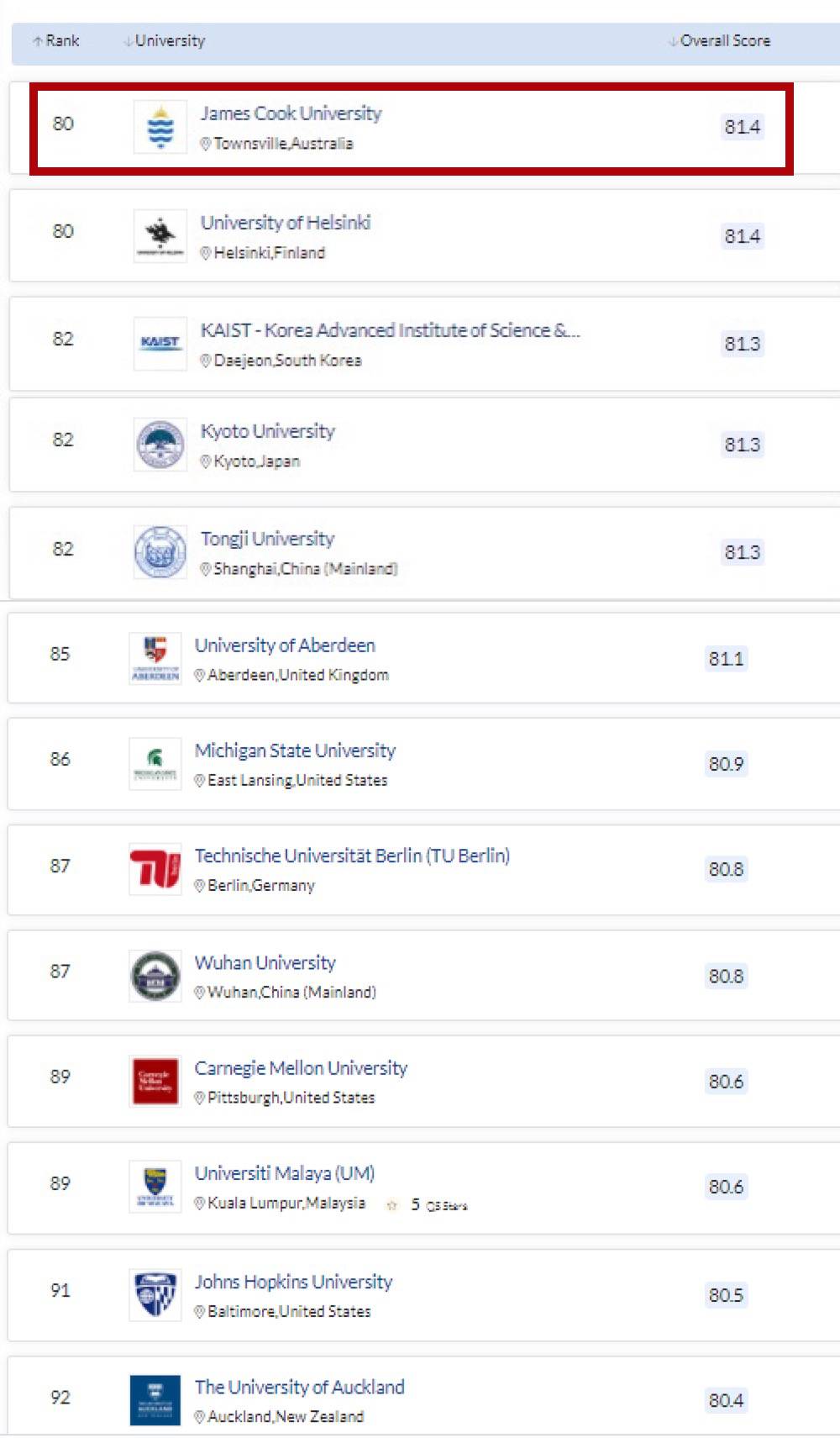Click the James Cook University logo icon
840x1438 pixels.
(x=160, y=127)
